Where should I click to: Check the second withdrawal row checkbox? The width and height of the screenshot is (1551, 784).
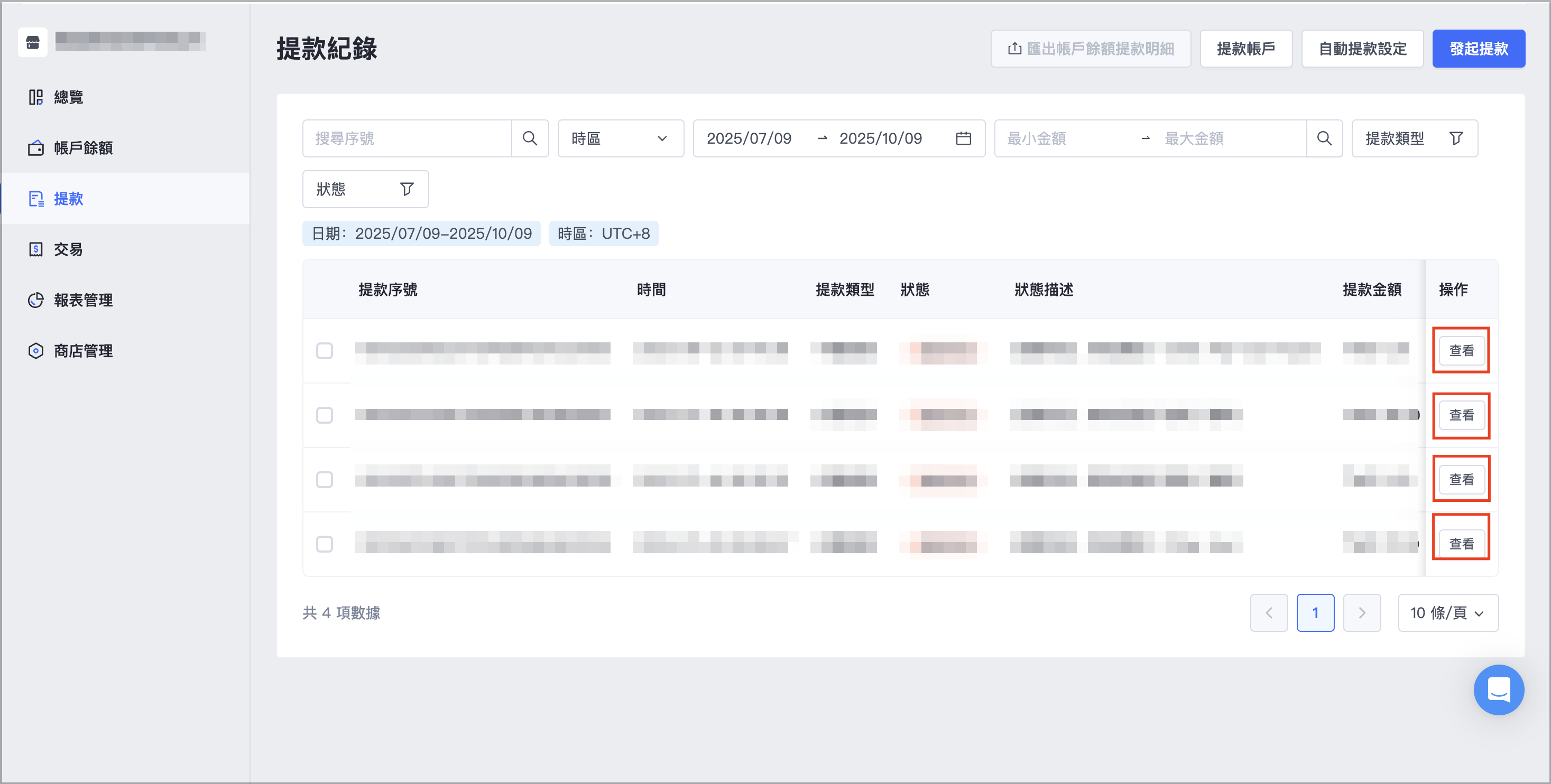tap(325, 415)
